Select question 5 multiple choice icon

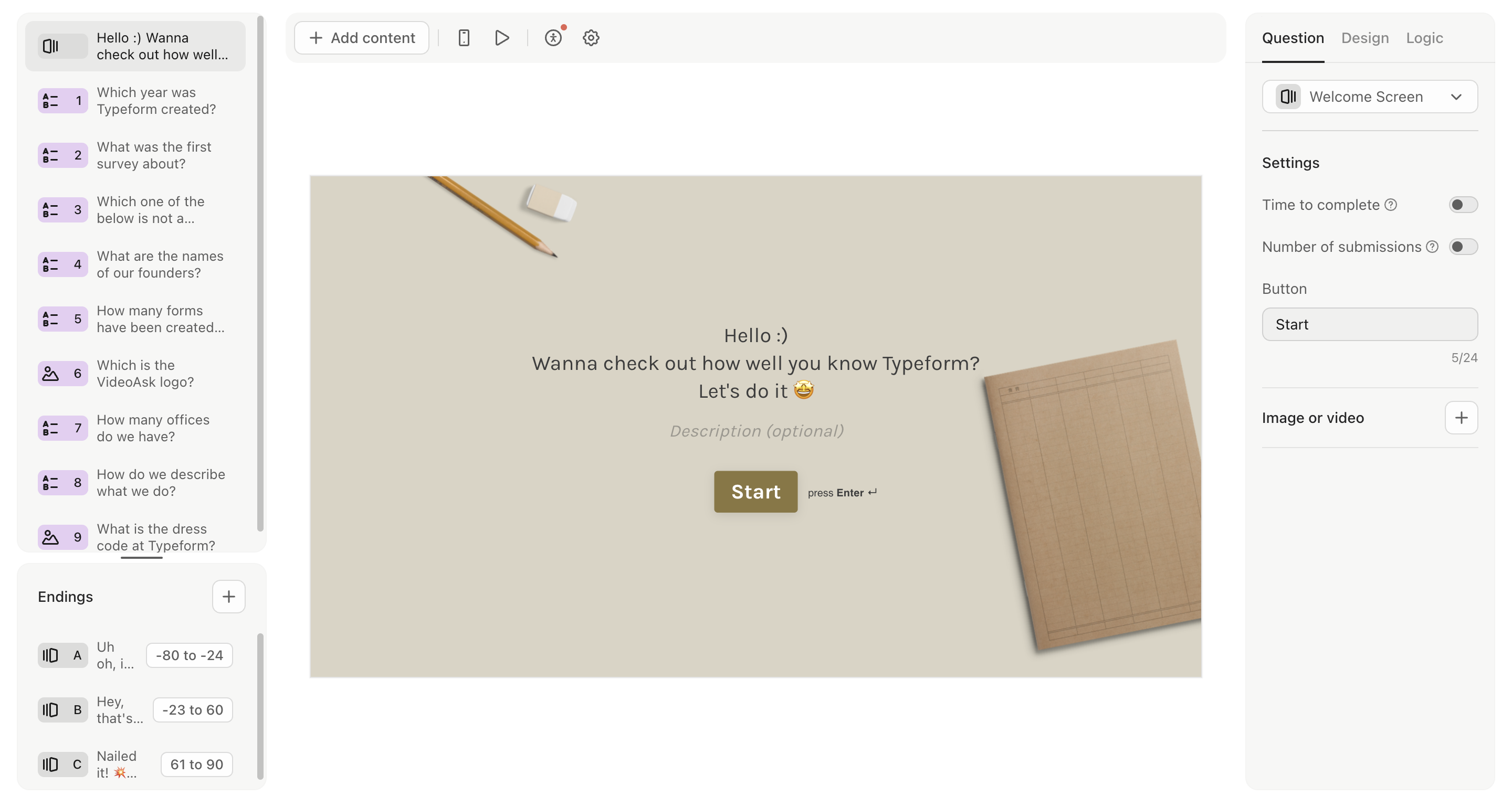[63, 319]
